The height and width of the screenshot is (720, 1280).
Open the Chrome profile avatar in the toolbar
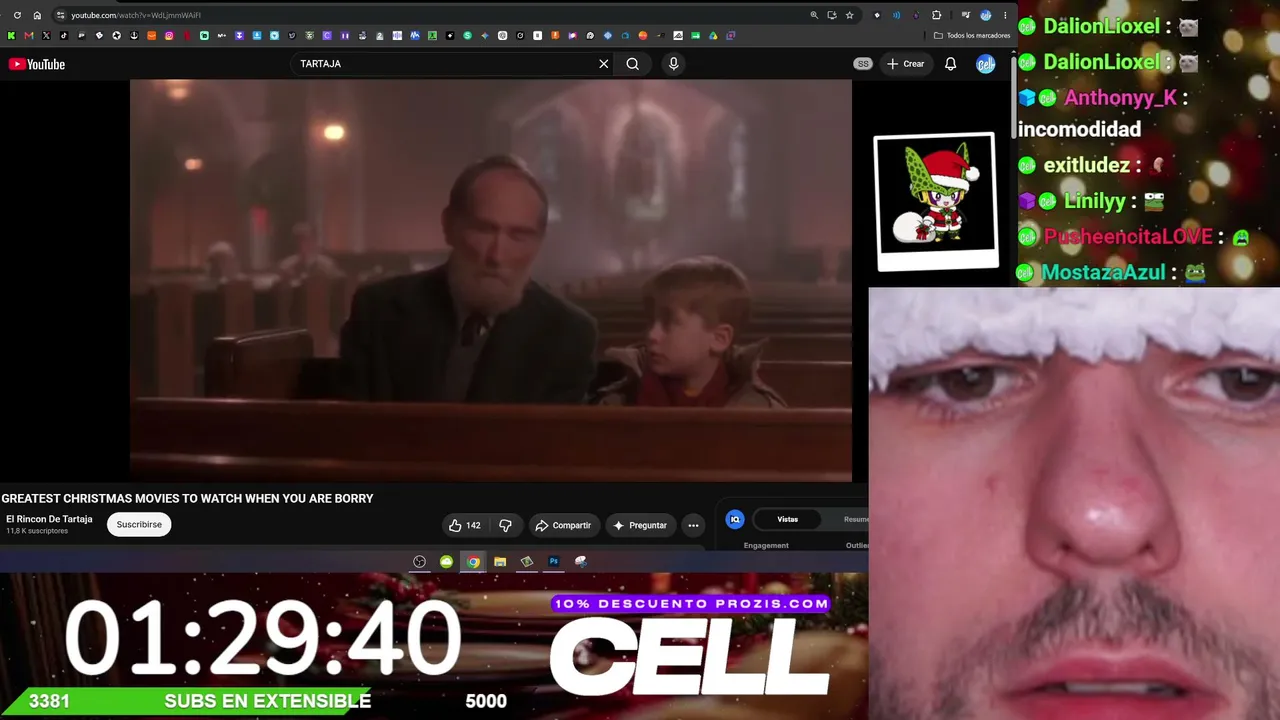(985, 15)
